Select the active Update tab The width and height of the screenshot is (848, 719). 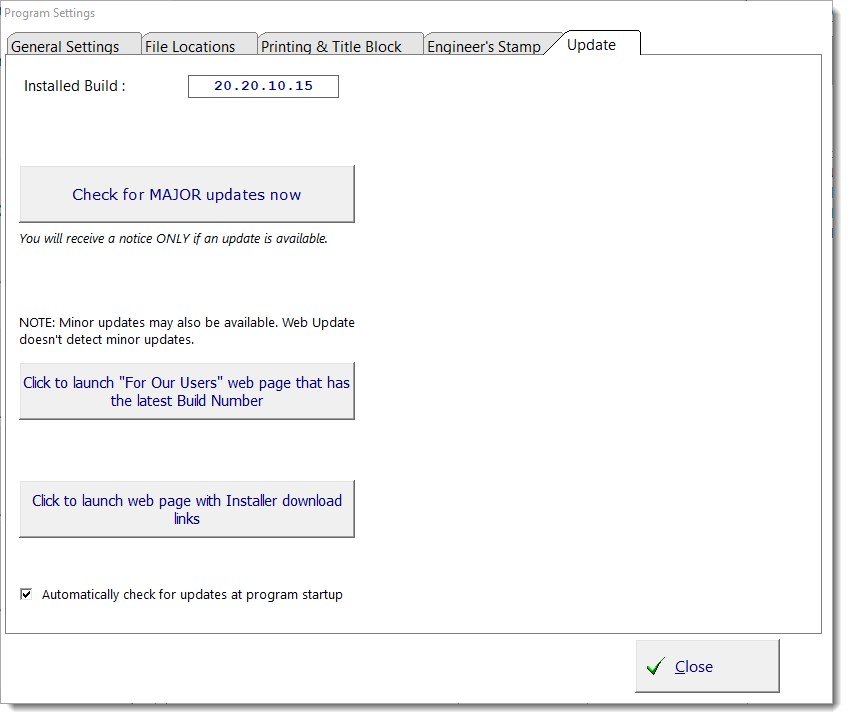[591, 44]
